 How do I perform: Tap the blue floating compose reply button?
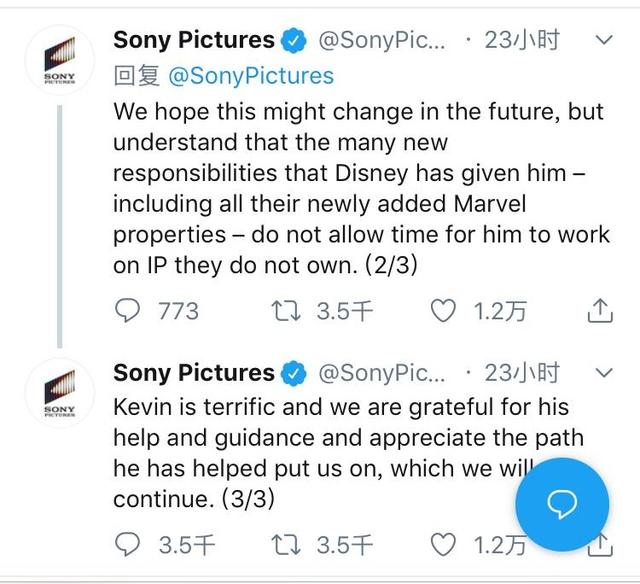pos(562,504)
